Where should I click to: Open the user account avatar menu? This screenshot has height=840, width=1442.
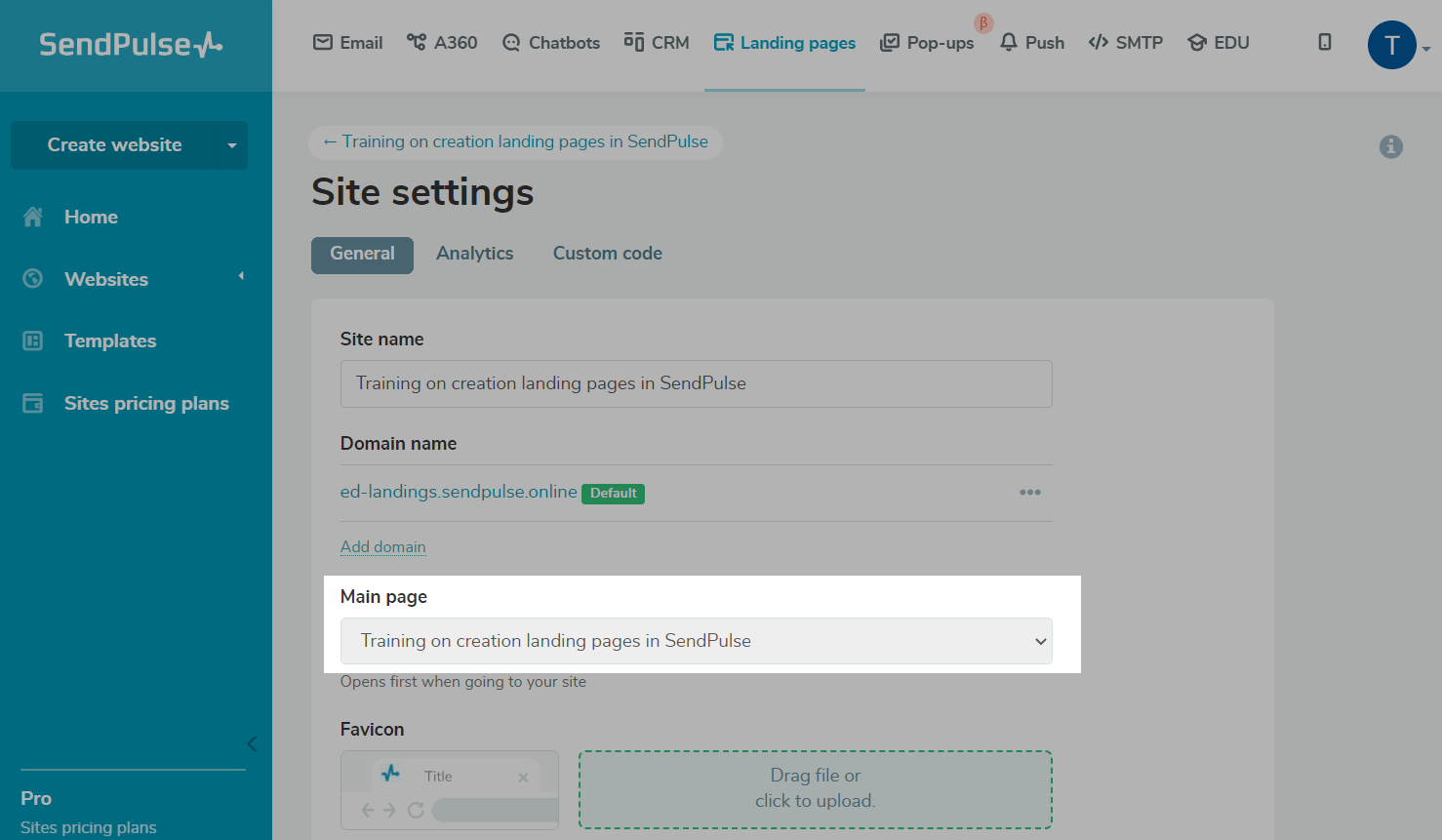click(x=1392, y=45)
